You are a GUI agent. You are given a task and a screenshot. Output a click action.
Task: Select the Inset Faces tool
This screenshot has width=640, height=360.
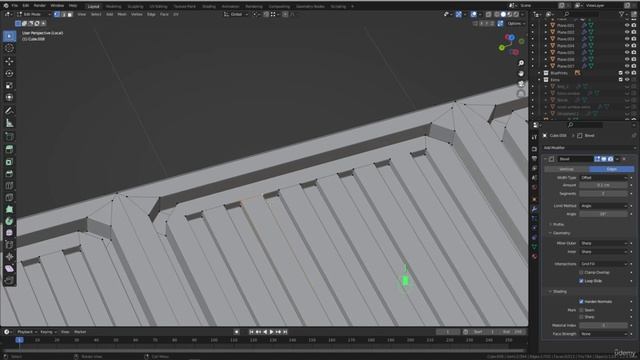click(9, 162)
